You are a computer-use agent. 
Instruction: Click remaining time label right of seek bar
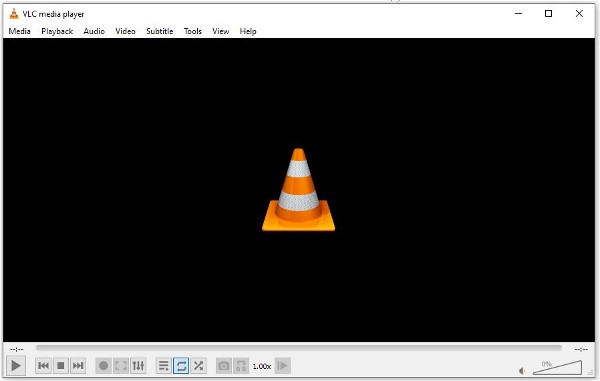click(x=581, y=349)
